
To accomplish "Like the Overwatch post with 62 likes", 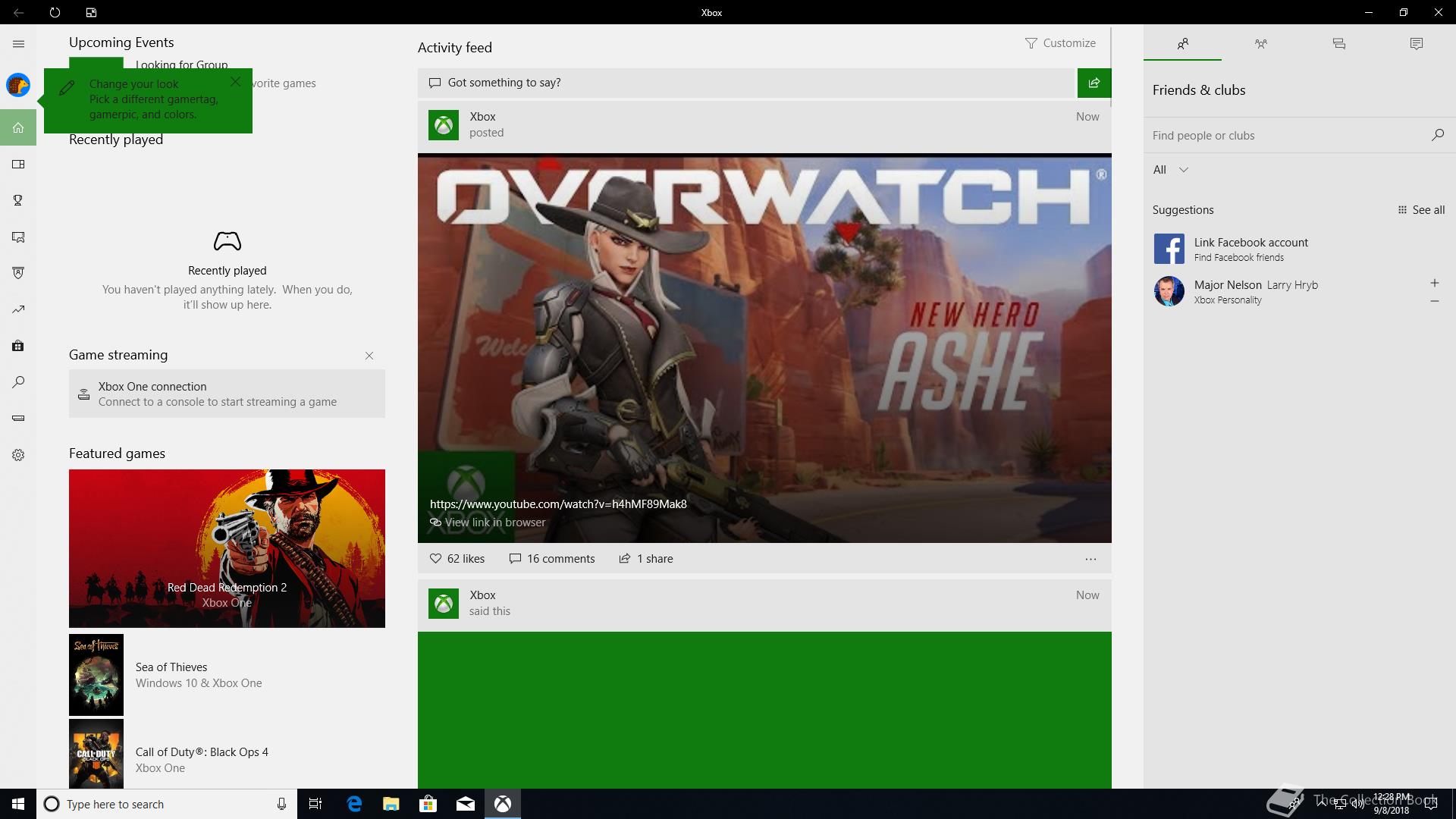I will [457, 559].
